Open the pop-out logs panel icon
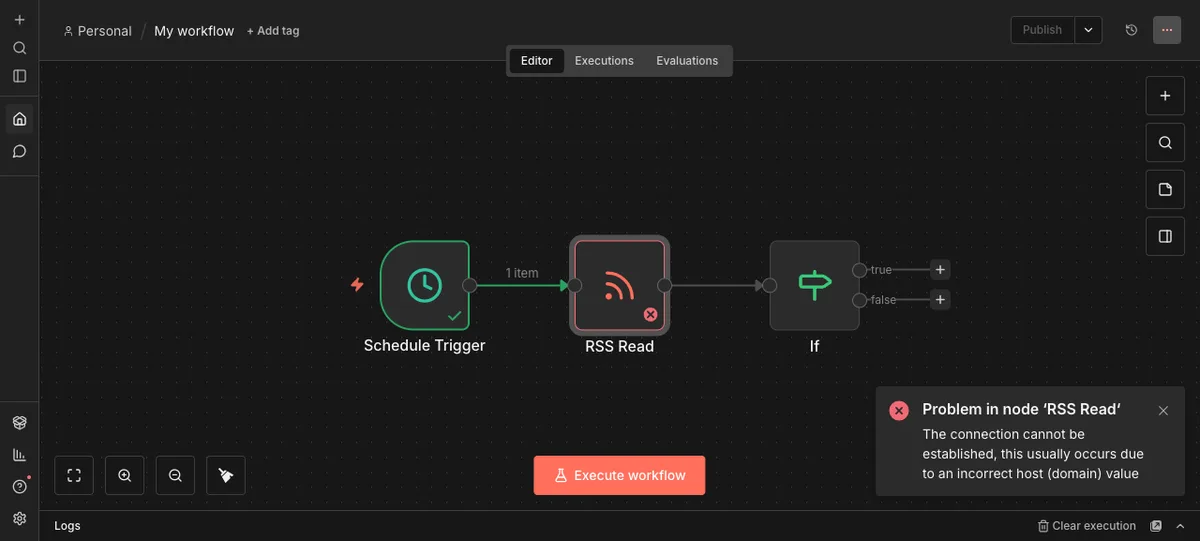The image size is (1200, 541). (1157, 526)
